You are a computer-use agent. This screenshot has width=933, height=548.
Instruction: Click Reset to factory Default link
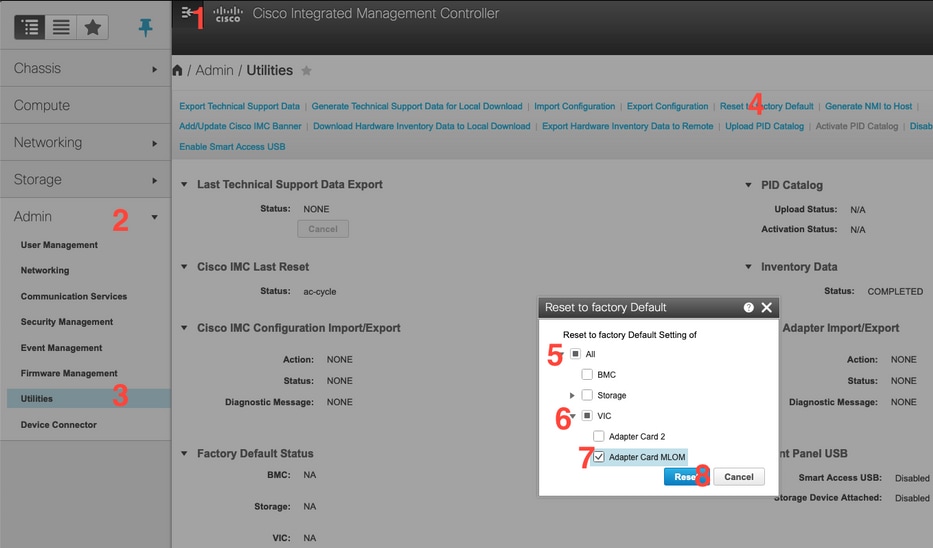click(x=766, y=106)
